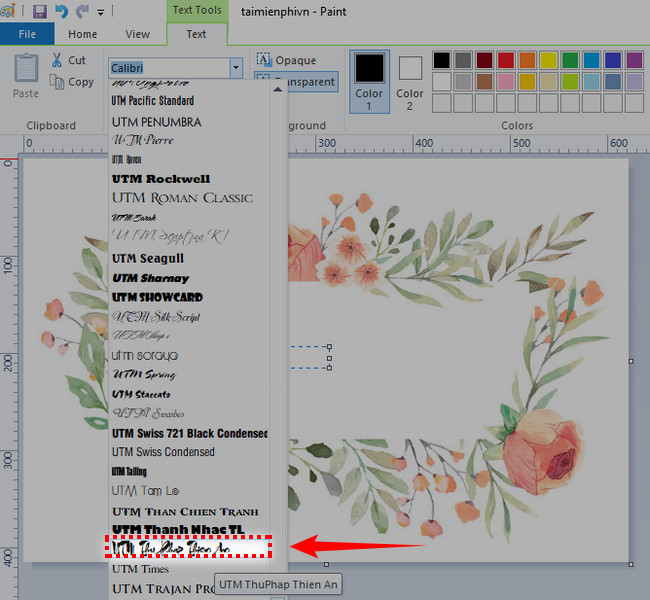This screenshot has width=650, height=600.
Task: Click the Cut scissors icon
Action: pyautogui.click(x=57, y=60)
